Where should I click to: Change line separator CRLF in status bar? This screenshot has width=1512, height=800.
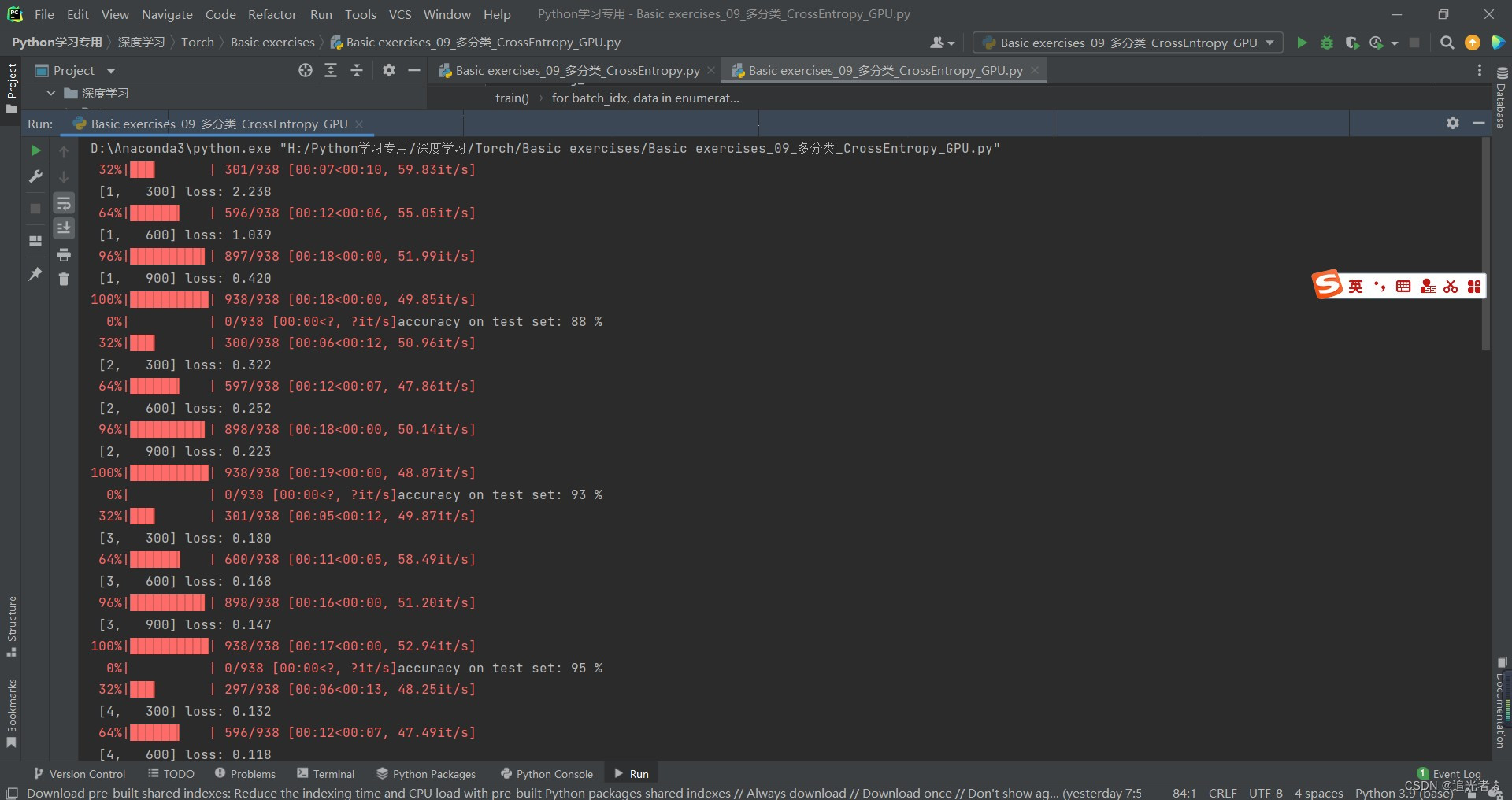(x=1222, y=793)
